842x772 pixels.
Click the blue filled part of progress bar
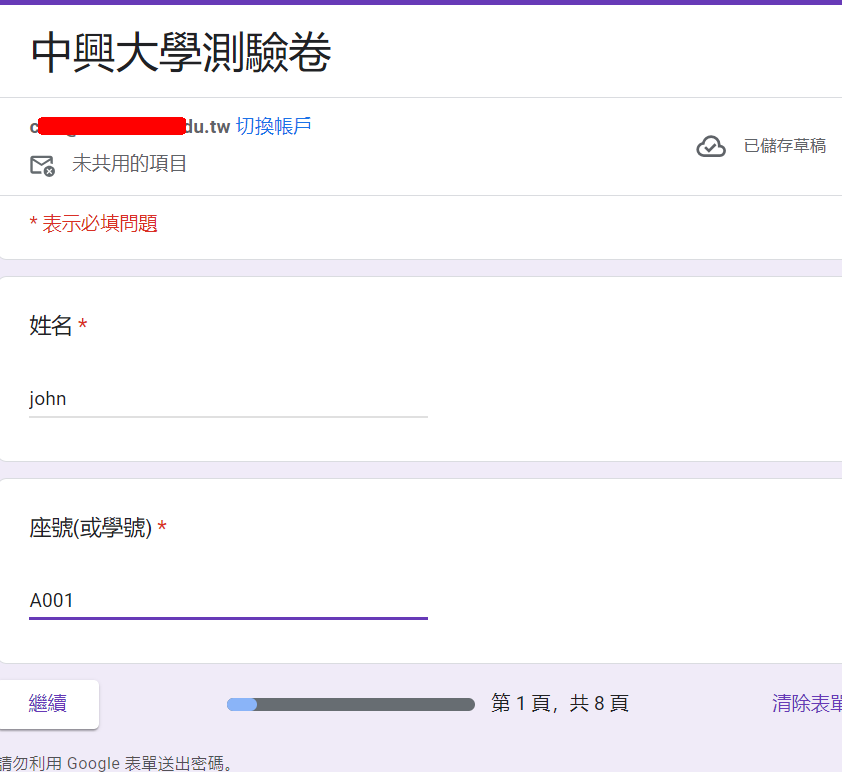pyautogui.click(x=242, y=704)
